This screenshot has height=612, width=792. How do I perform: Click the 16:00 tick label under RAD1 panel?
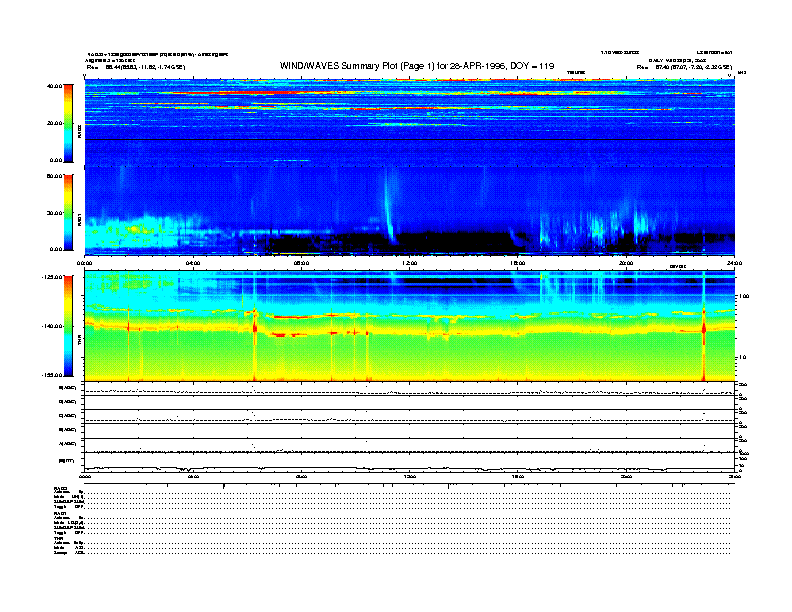click(518, 263)
